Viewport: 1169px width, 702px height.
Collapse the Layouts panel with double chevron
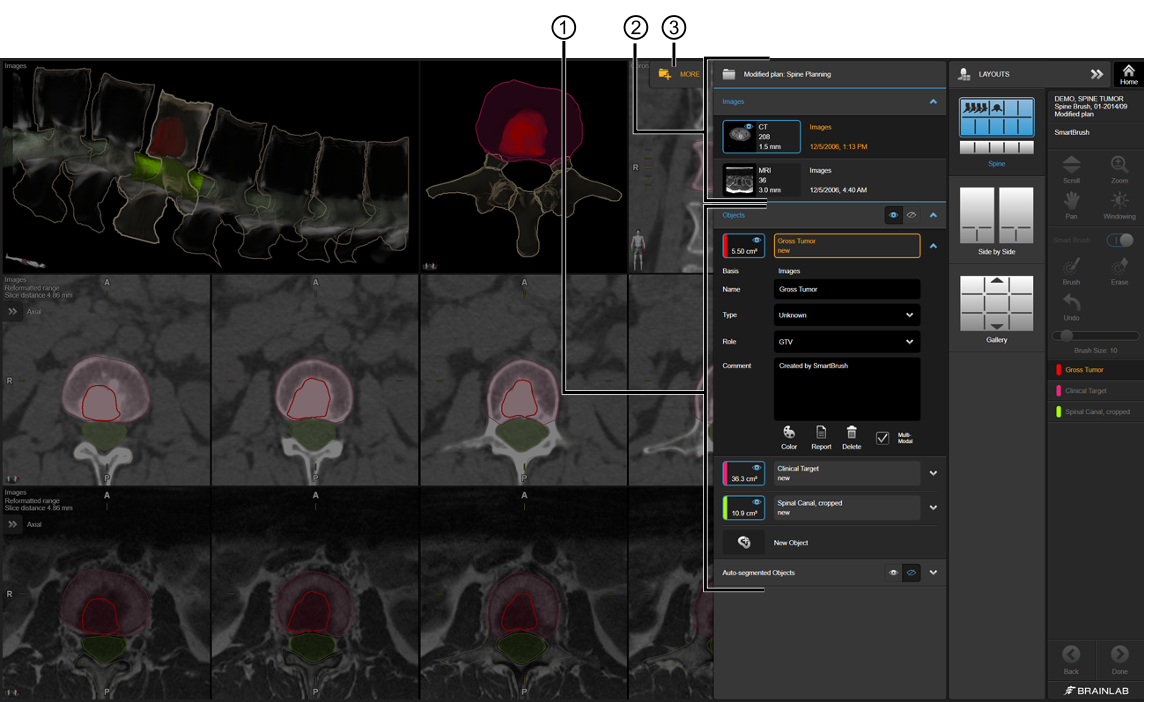pyautogui.click(x=1096, y=74)
